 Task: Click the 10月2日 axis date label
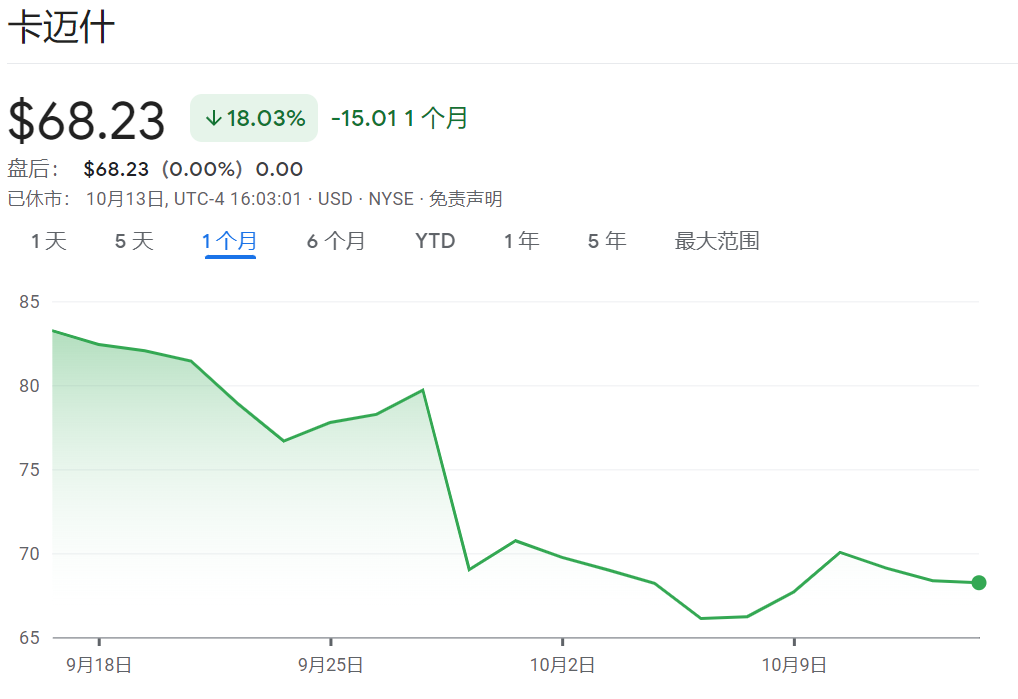point(562,665)
